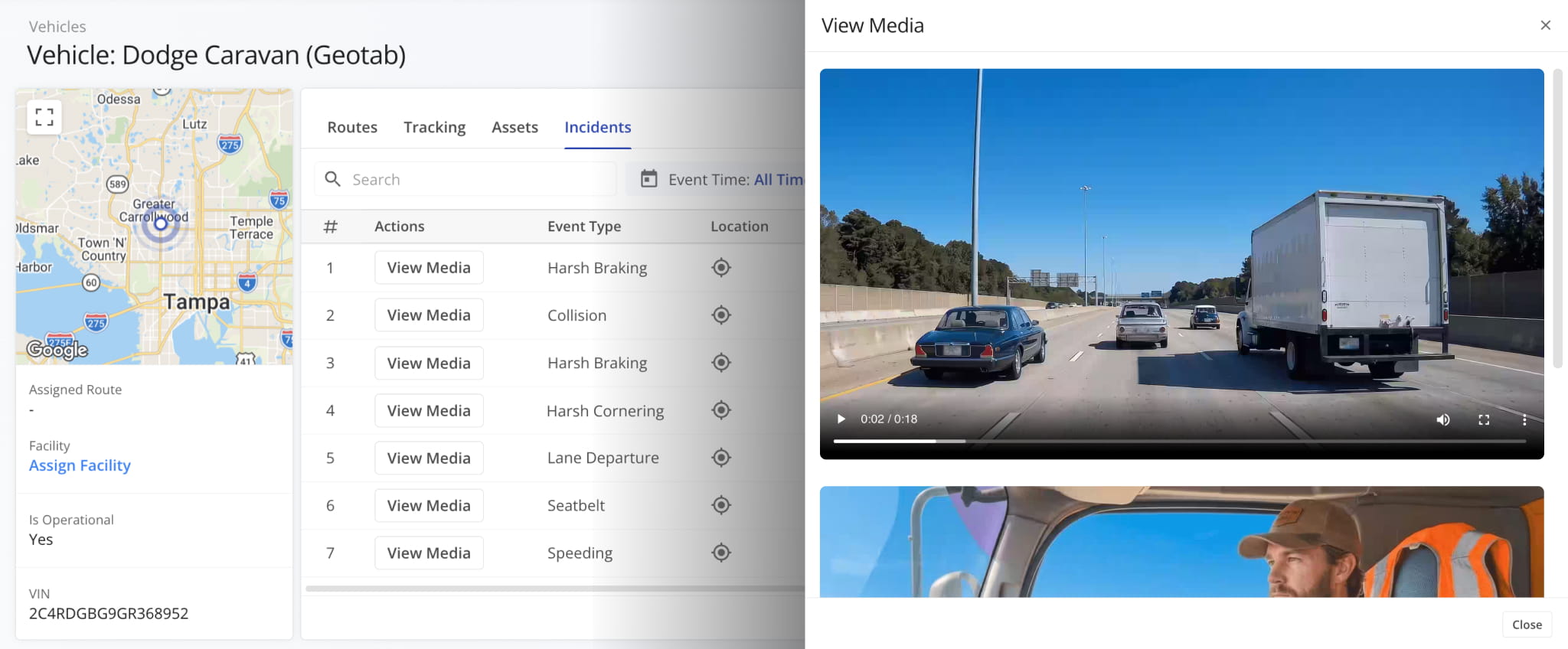Open Google logo link on map
This screenshot has height=649, width=1568.
tap(57, 350)
